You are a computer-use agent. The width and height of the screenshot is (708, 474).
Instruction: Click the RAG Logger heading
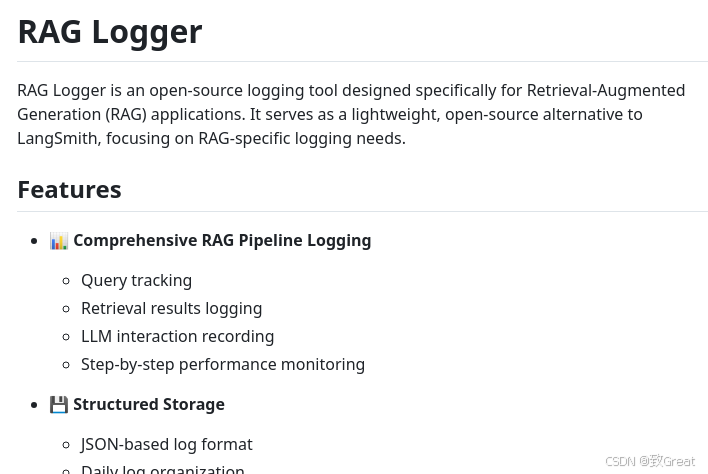(110, 33)
